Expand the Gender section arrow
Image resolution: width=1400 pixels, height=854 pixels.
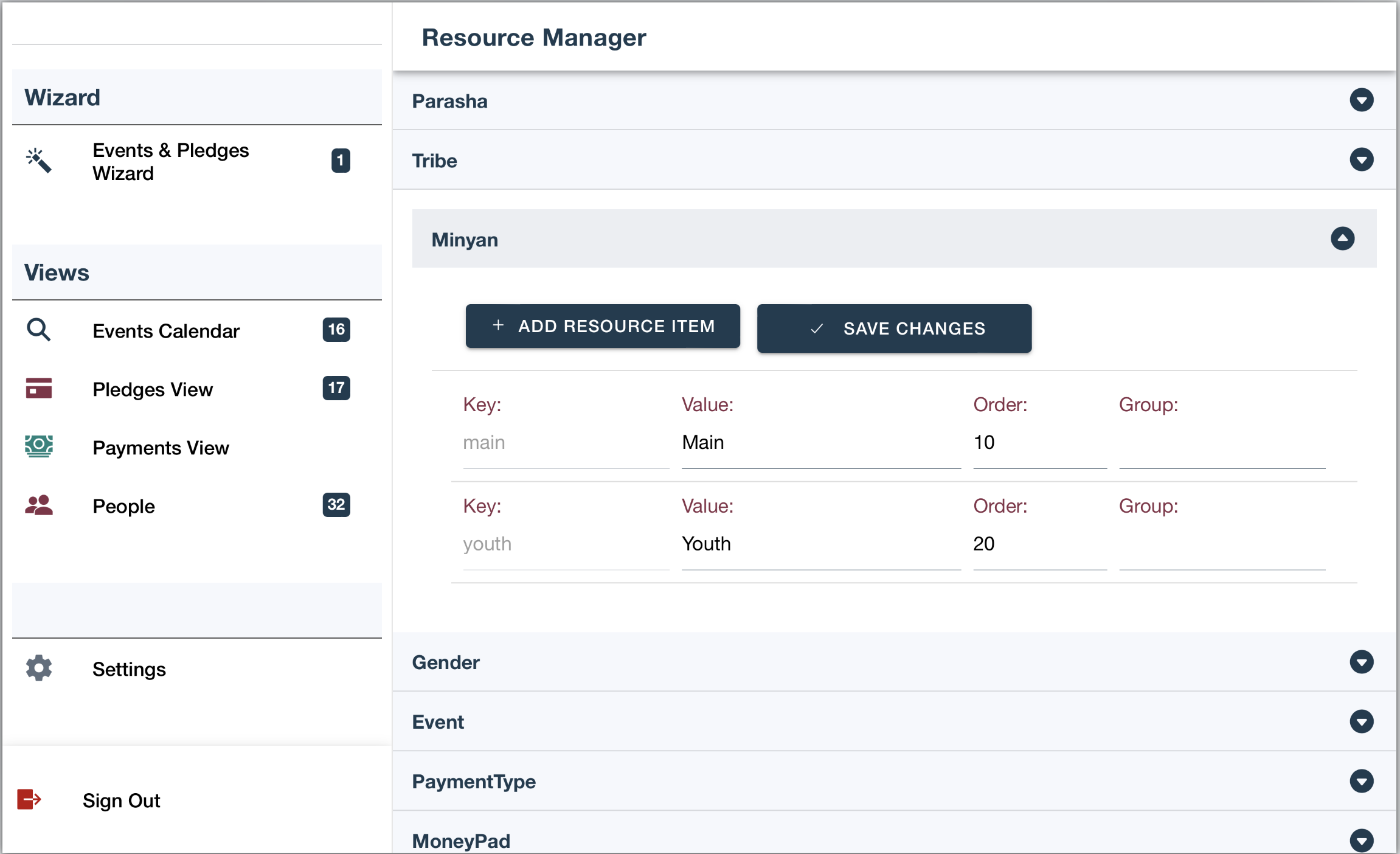[x=1362, y=662]
